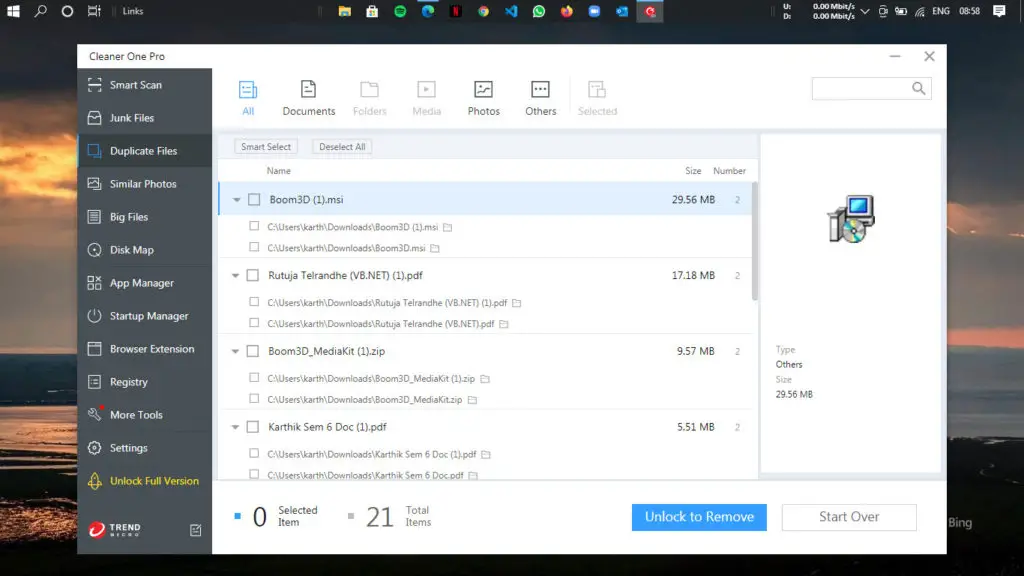This screenshot has height=576, width=1024.
Task: Select Duplicate Files in sidebar
Action: pos(144,151)
